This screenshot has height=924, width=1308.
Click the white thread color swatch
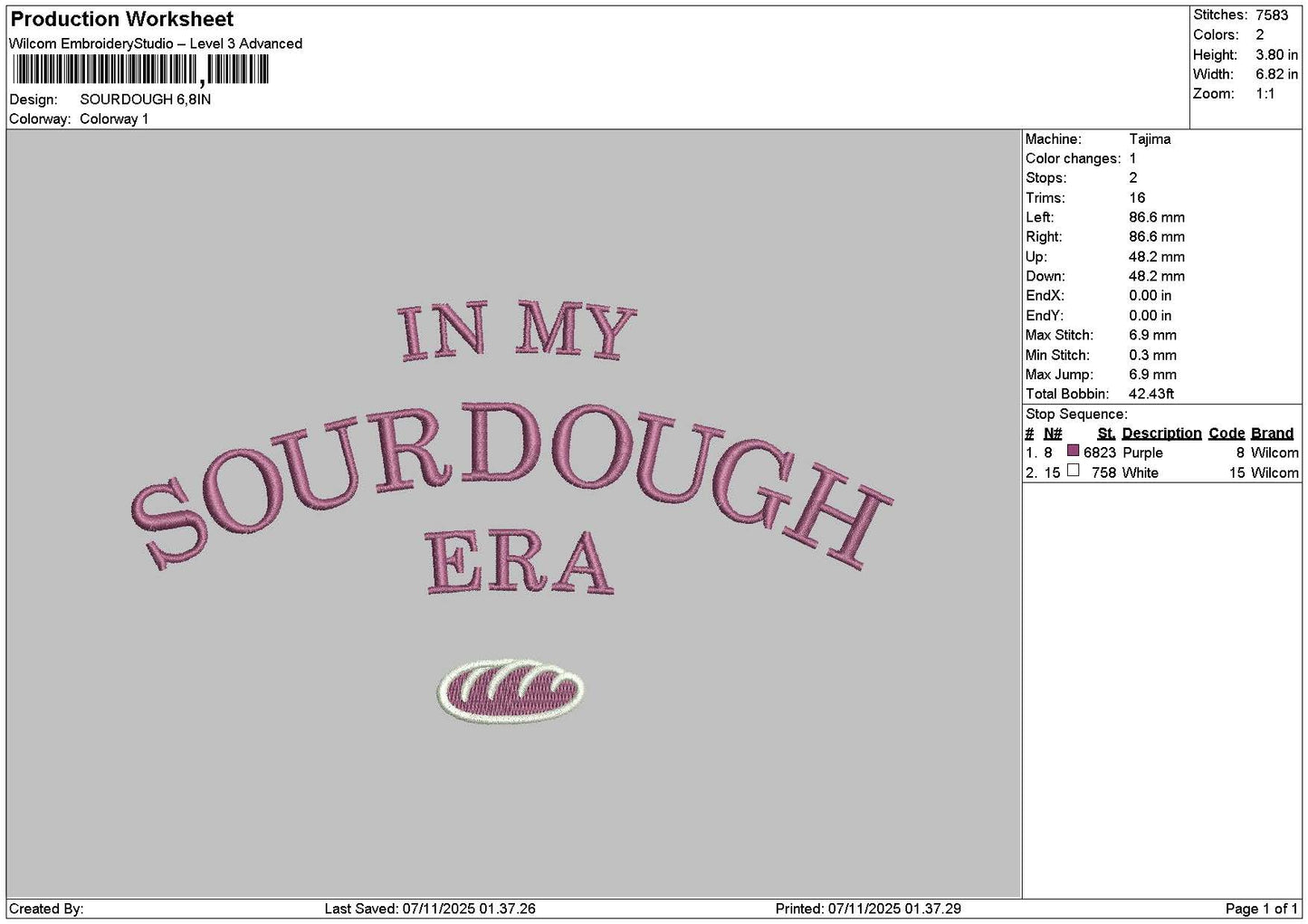click(1074, 471)
